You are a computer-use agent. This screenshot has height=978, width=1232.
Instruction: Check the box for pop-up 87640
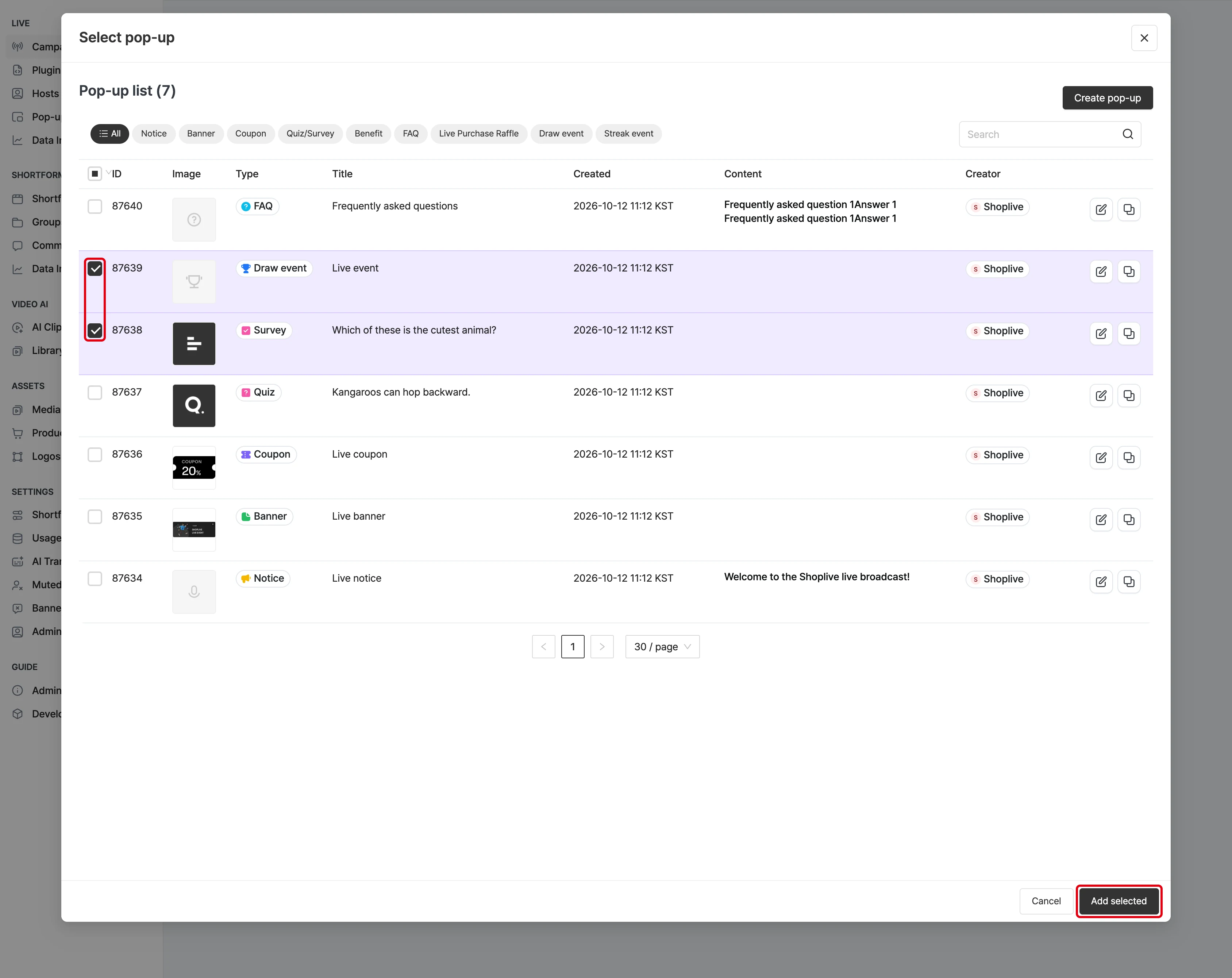[95, 206]
